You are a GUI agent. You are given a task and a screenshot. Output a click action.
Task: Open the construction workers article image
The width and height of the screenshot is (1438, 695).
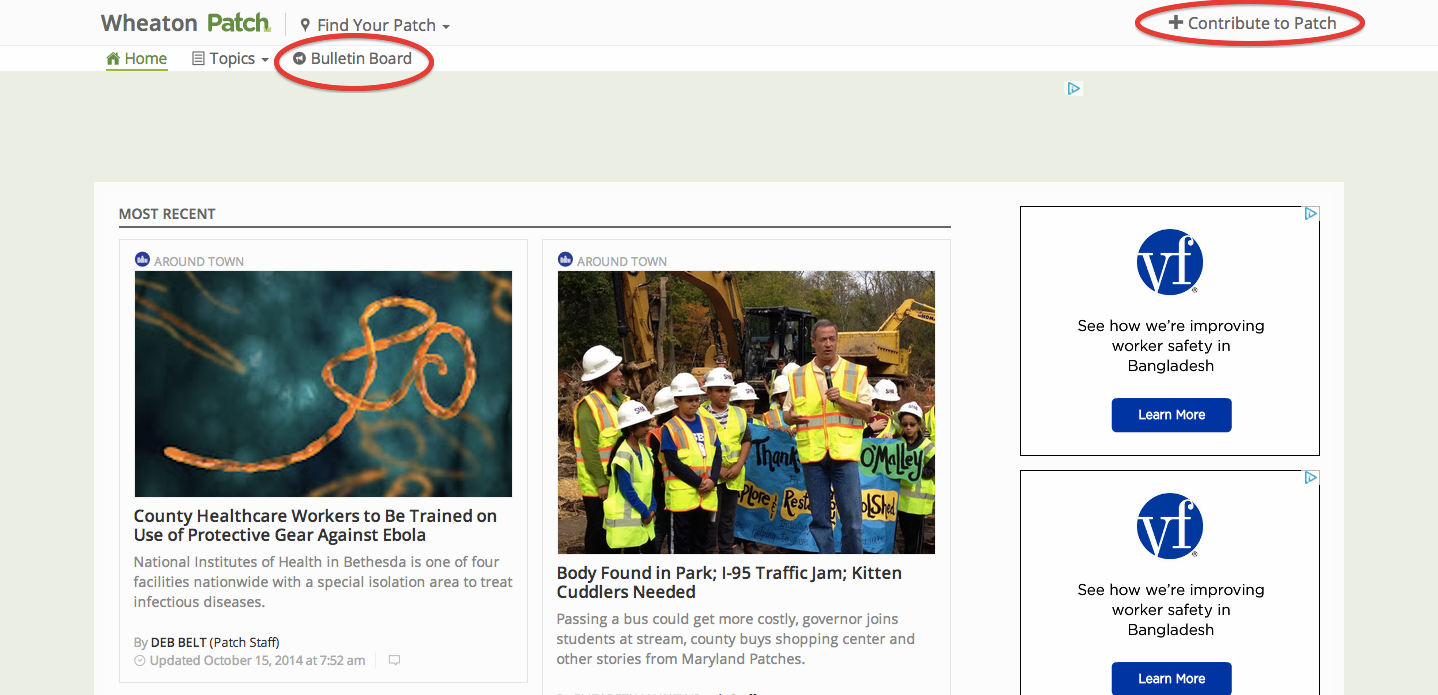(x=746, y=412)
